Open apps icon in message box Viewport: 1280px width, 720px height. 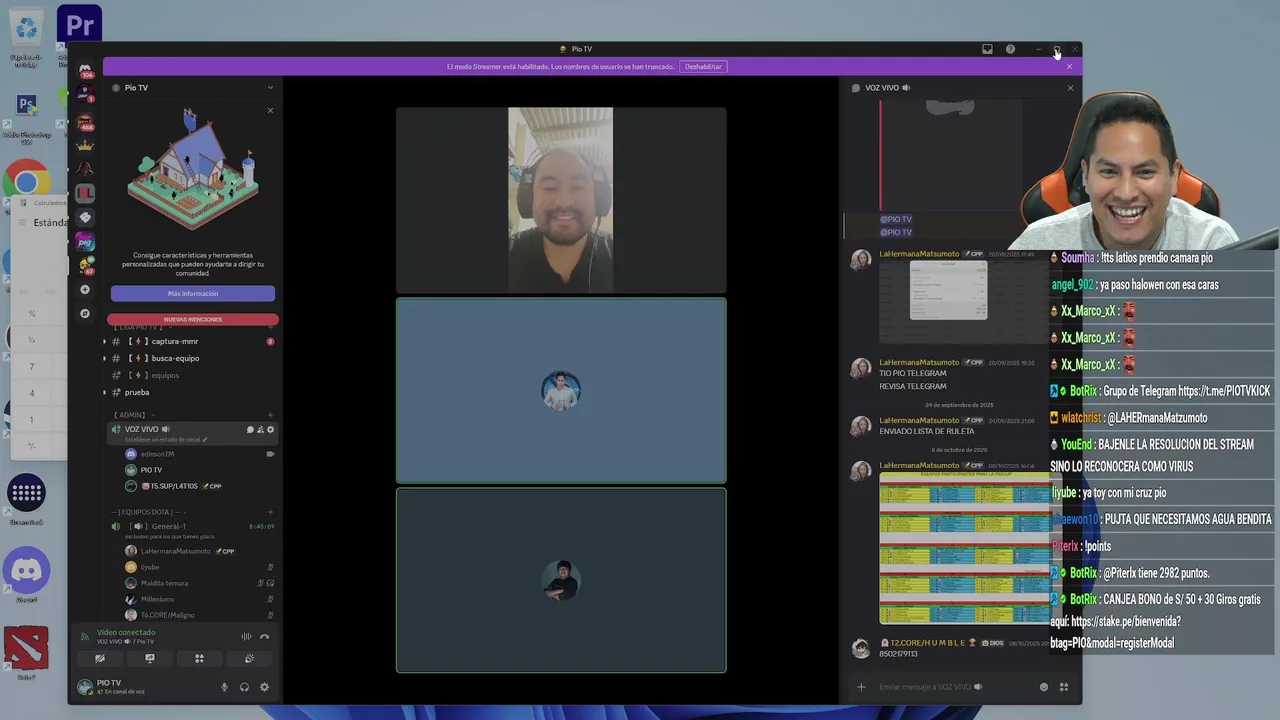(1064, 687)
